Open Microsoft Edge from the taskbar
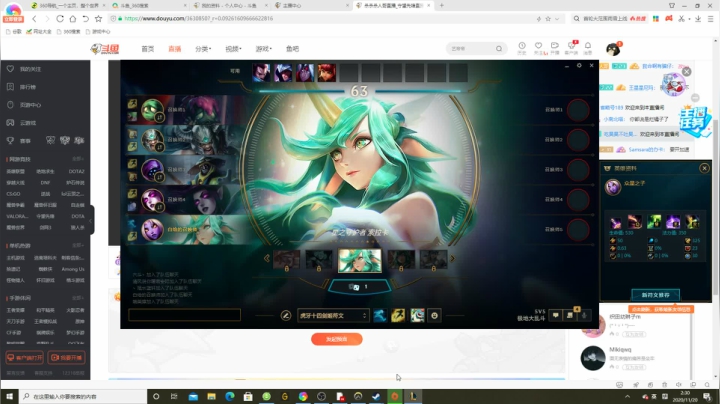This screenshot has height=404, width=720. 230,396
